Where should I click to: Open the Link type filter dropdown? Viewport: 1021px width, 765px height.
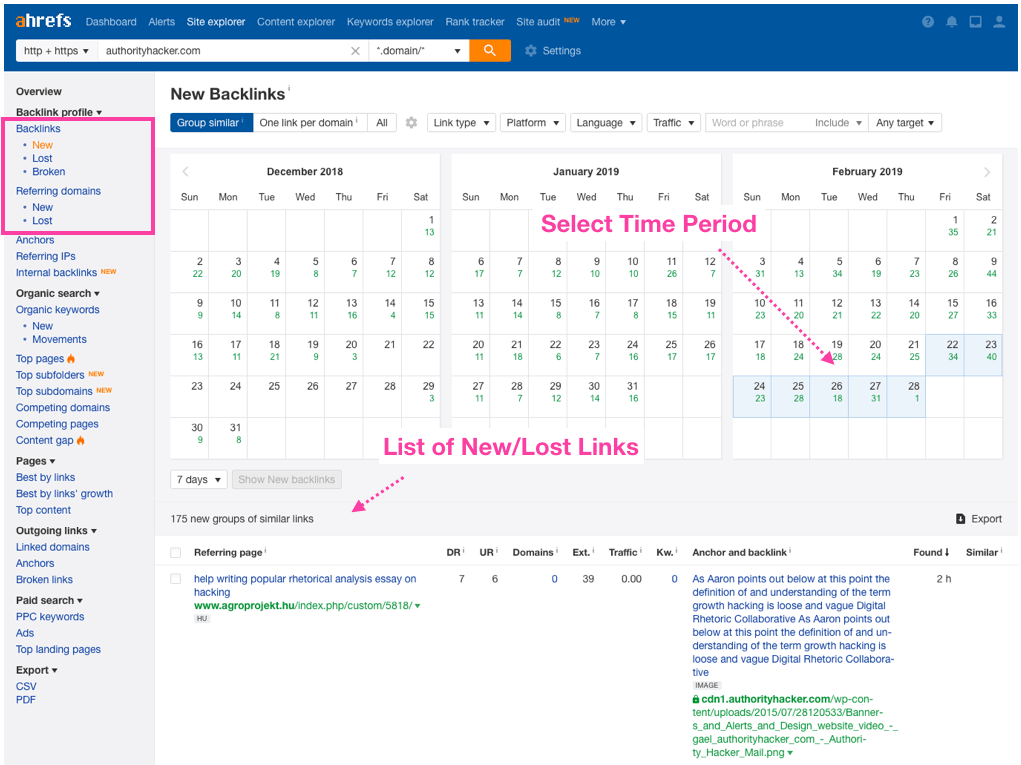pyautogui.click(x=462, y=122)
